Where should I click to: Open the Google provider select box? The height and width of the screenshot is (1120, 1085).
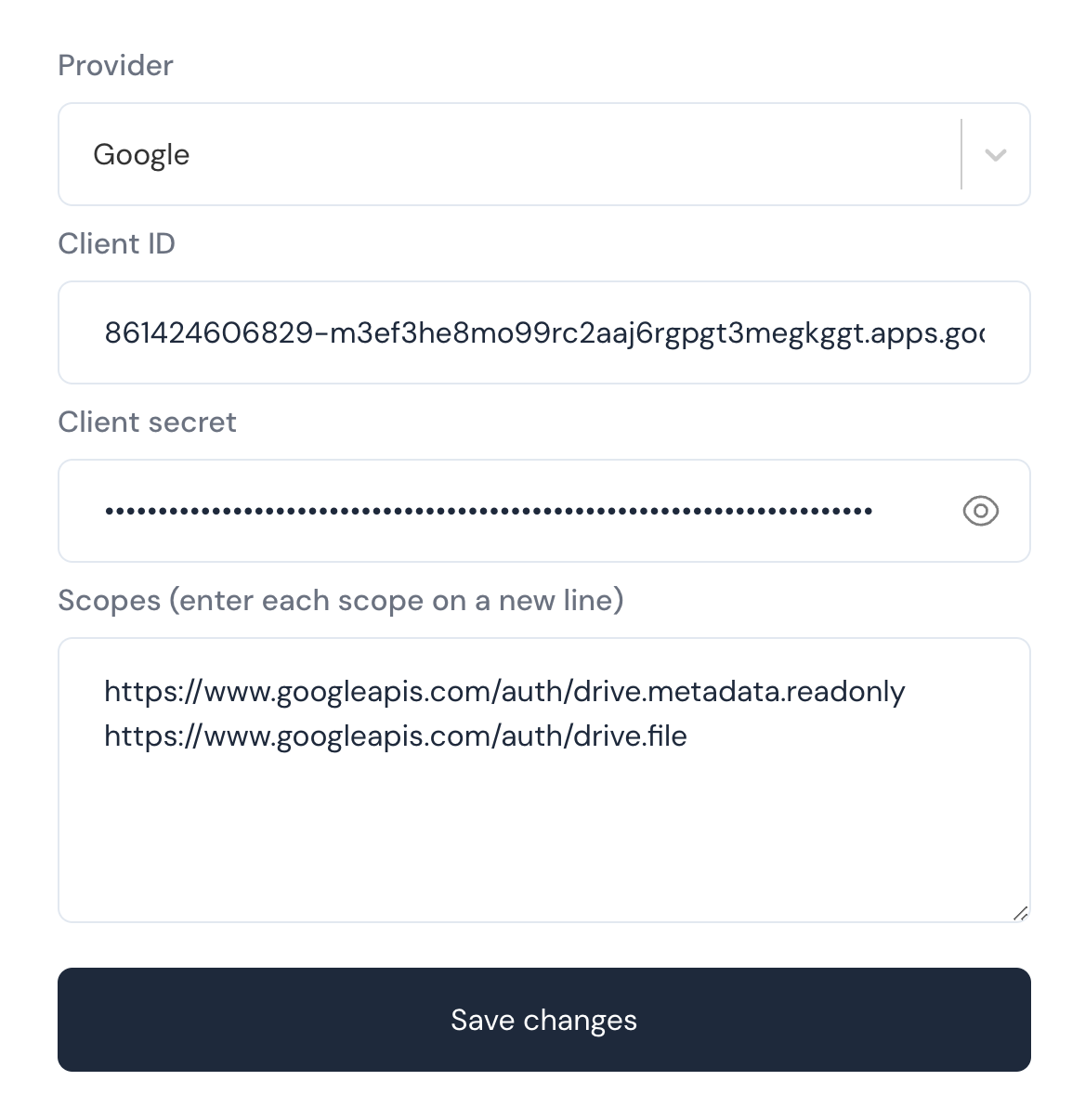click(543, 154)
